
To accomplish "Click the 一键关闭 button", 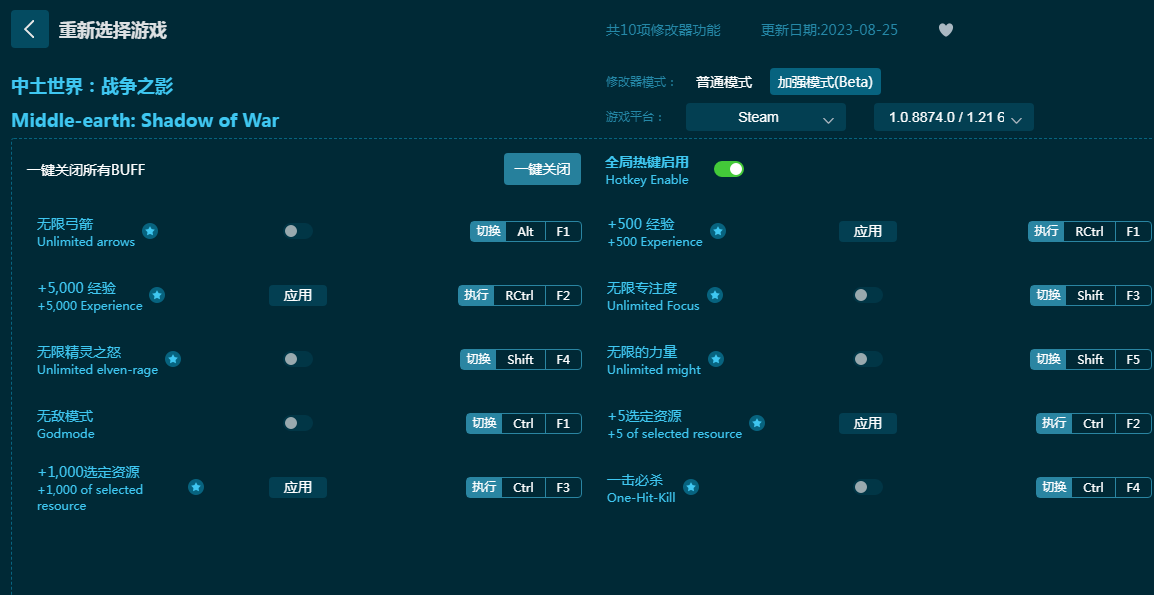I will [542, 169].
